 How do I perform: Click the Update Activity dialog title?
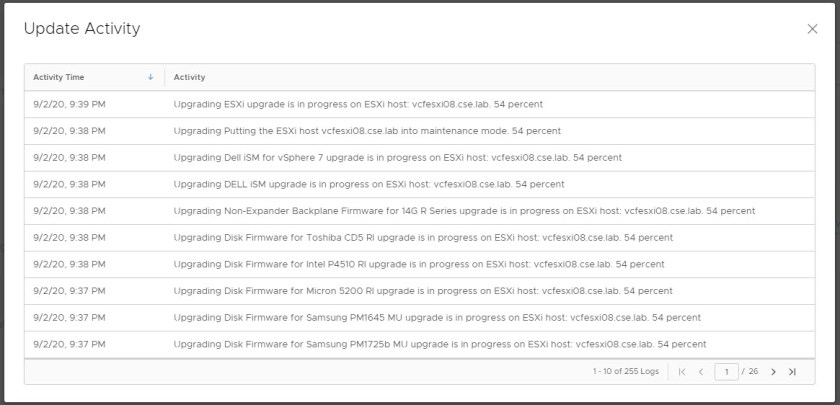pos(82,29)
